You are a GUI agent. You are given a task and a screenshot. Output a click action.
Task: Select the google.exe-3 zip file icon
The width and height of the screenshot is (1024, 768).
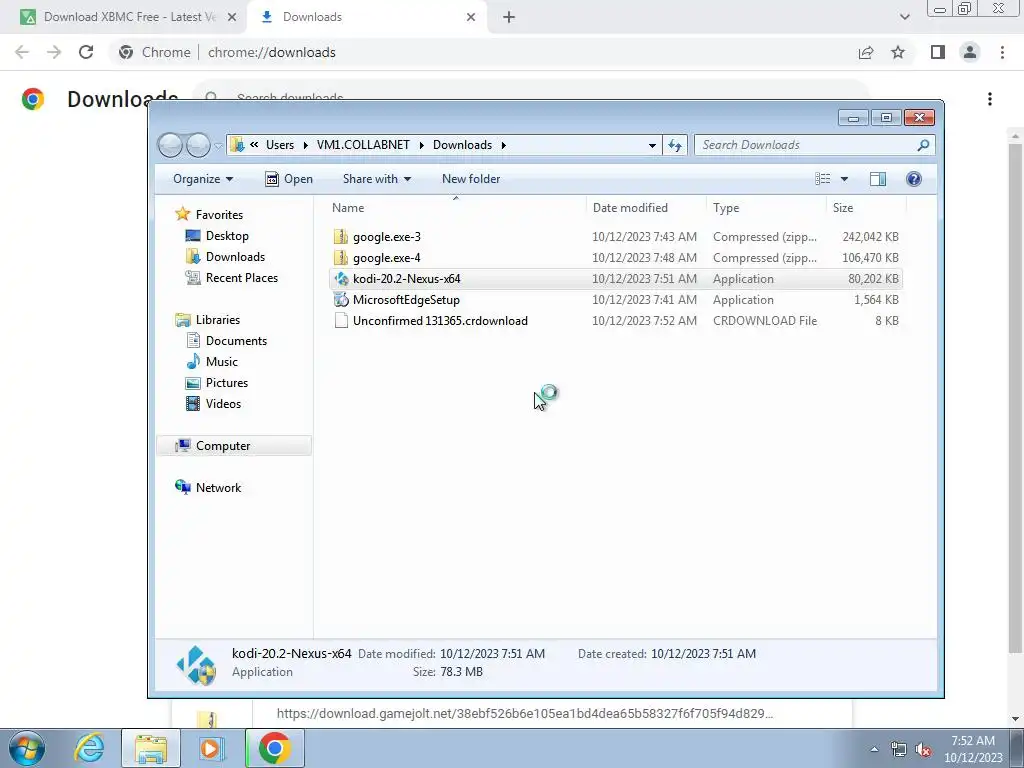click(x=341, y=236)
